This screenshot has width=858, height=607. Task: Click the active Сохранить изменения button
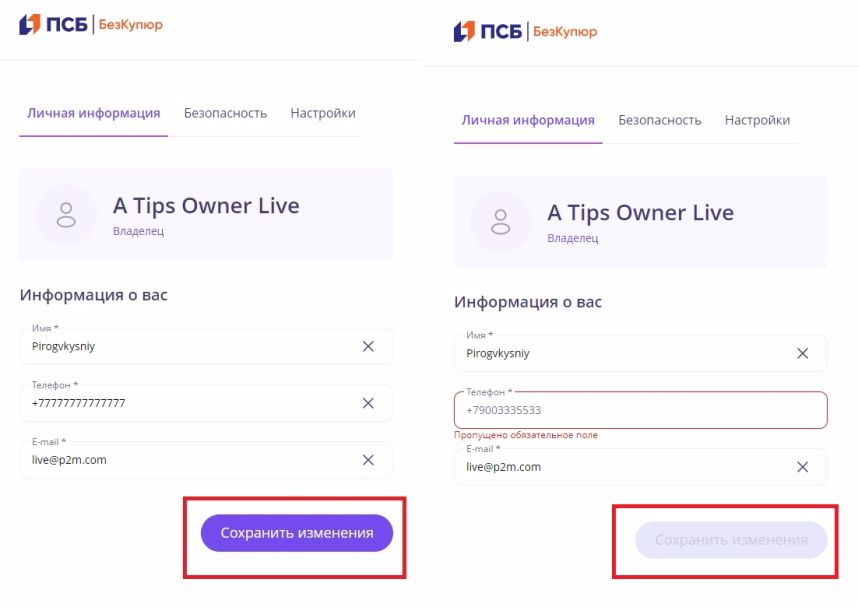[297, 533]
